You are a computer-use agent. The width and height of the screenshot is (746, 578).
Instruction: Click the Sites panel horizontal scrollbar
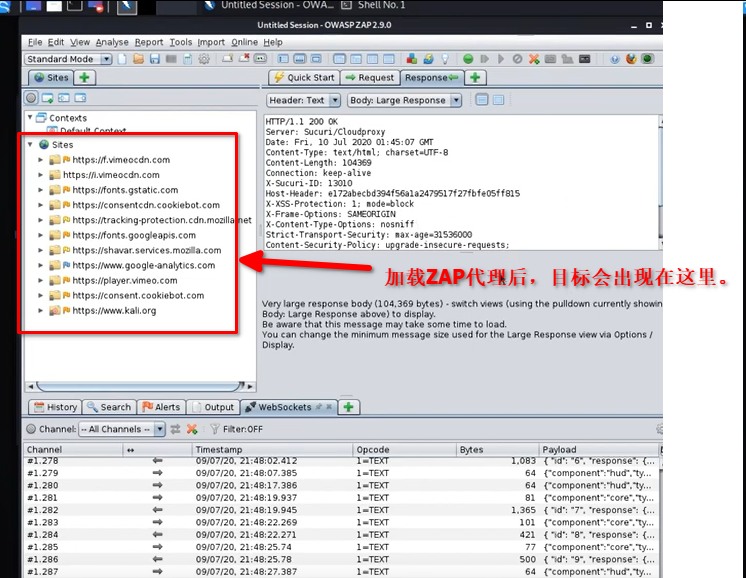pos(130,386)
